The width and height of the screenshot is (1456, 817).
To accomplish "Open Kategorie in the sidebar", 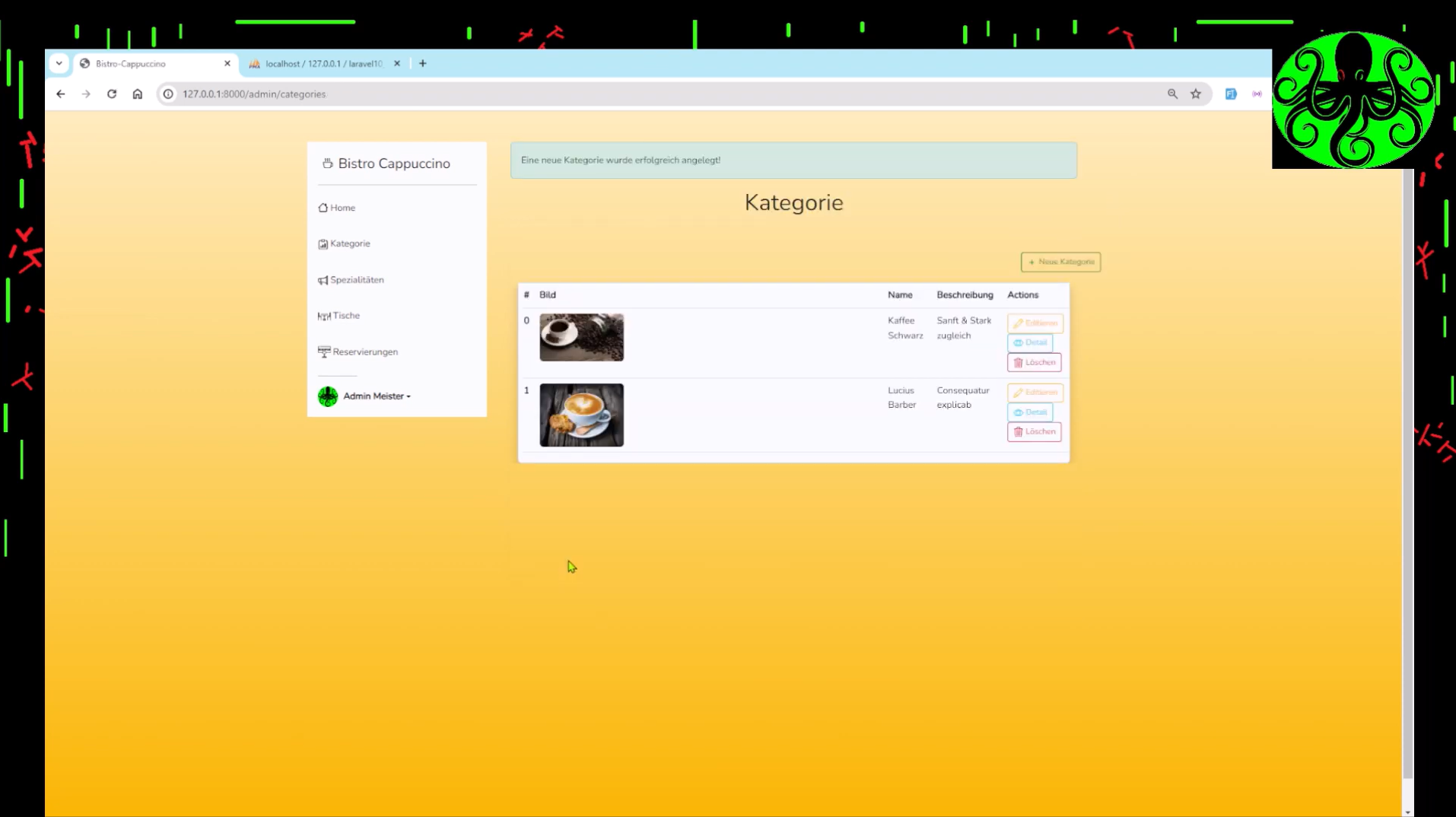I will point(345,243).
